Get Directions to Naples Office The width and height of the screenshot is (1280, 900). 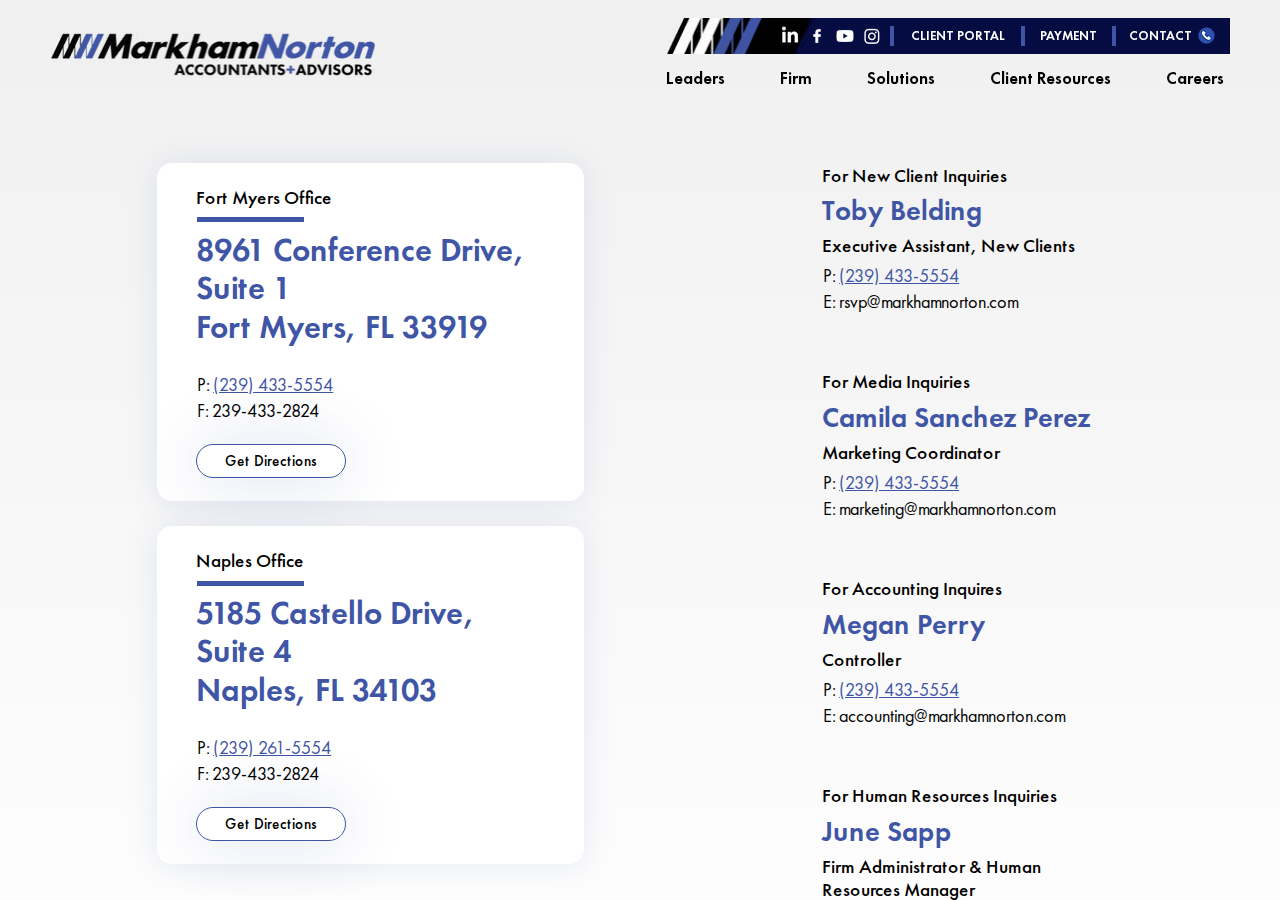coord(271,824)
